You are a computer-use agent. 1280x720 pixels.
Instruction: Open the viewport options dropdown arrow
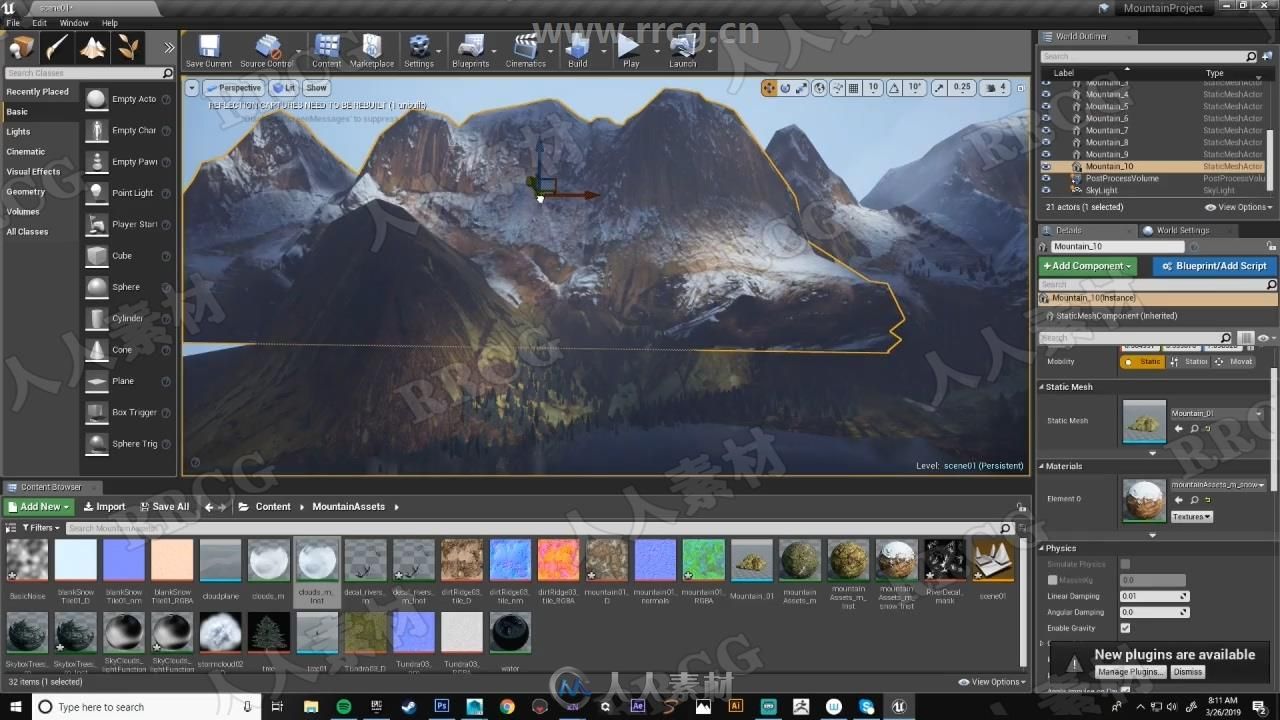[x=192, y=88]
